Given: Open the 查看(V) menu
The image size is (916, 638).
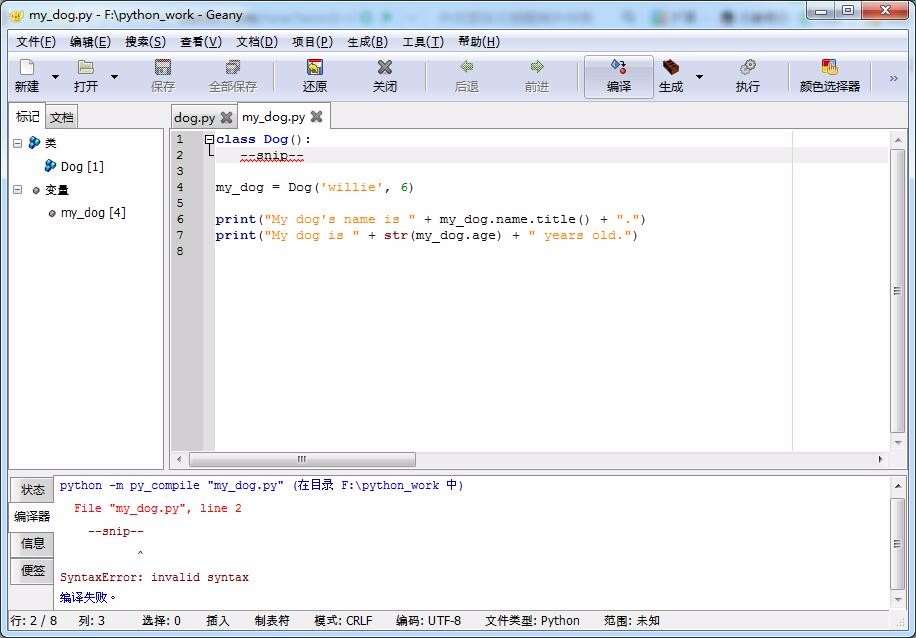Looking at the screenshot, I should pos(201,42).
